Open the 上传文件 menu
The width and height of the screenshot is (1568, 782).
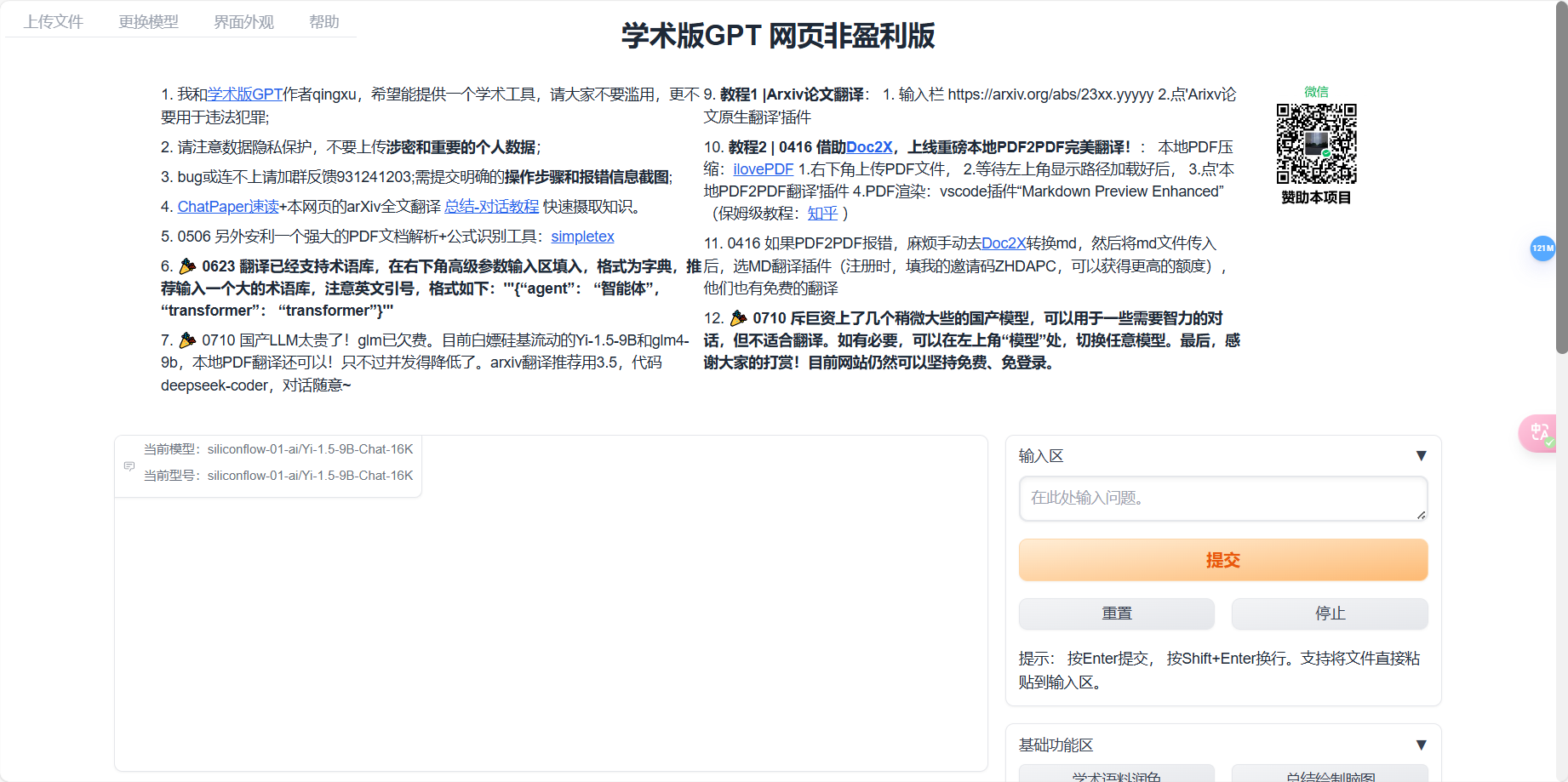coord(55,21)
